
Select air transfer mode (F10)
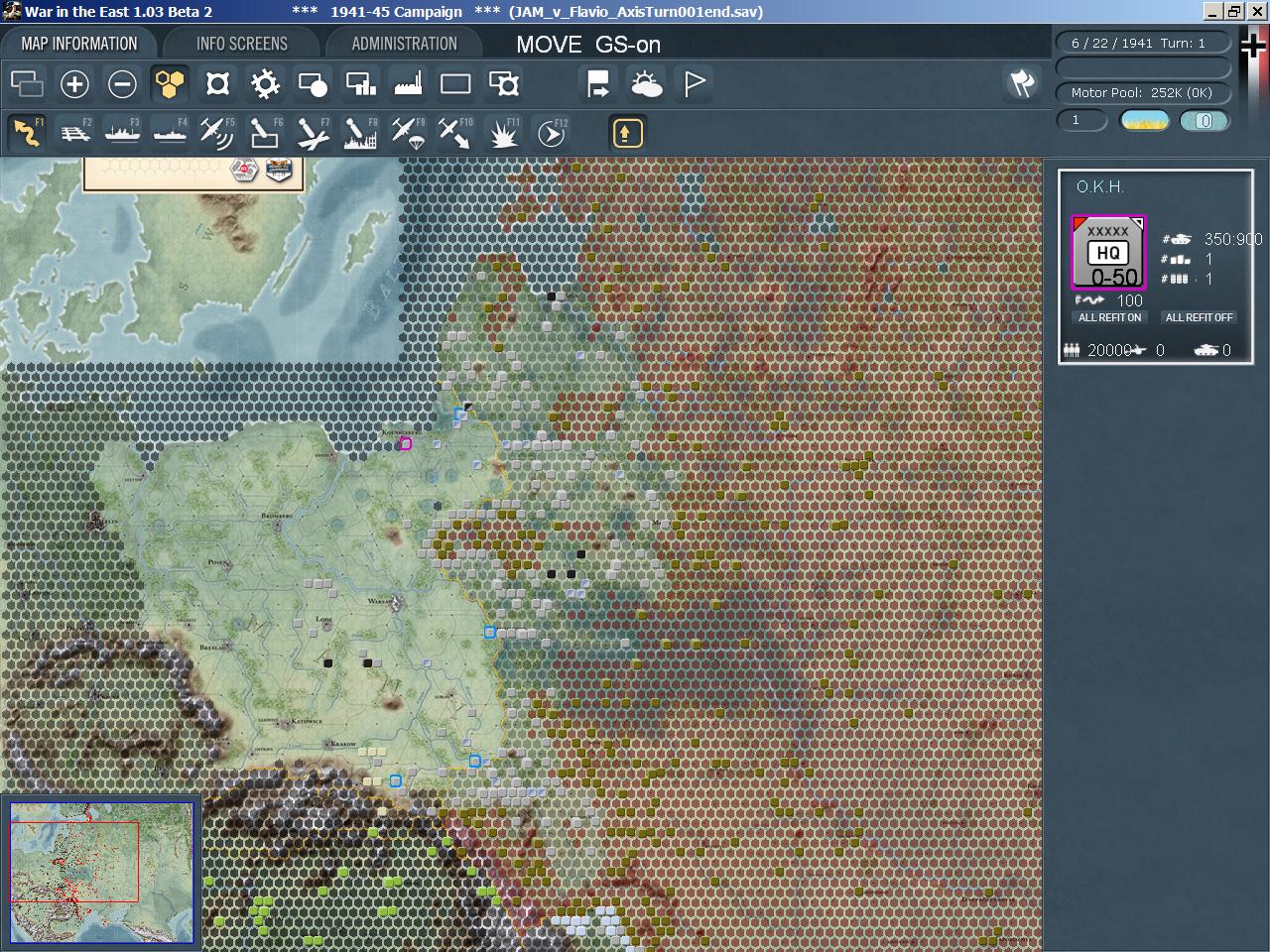tap(455, 133)
